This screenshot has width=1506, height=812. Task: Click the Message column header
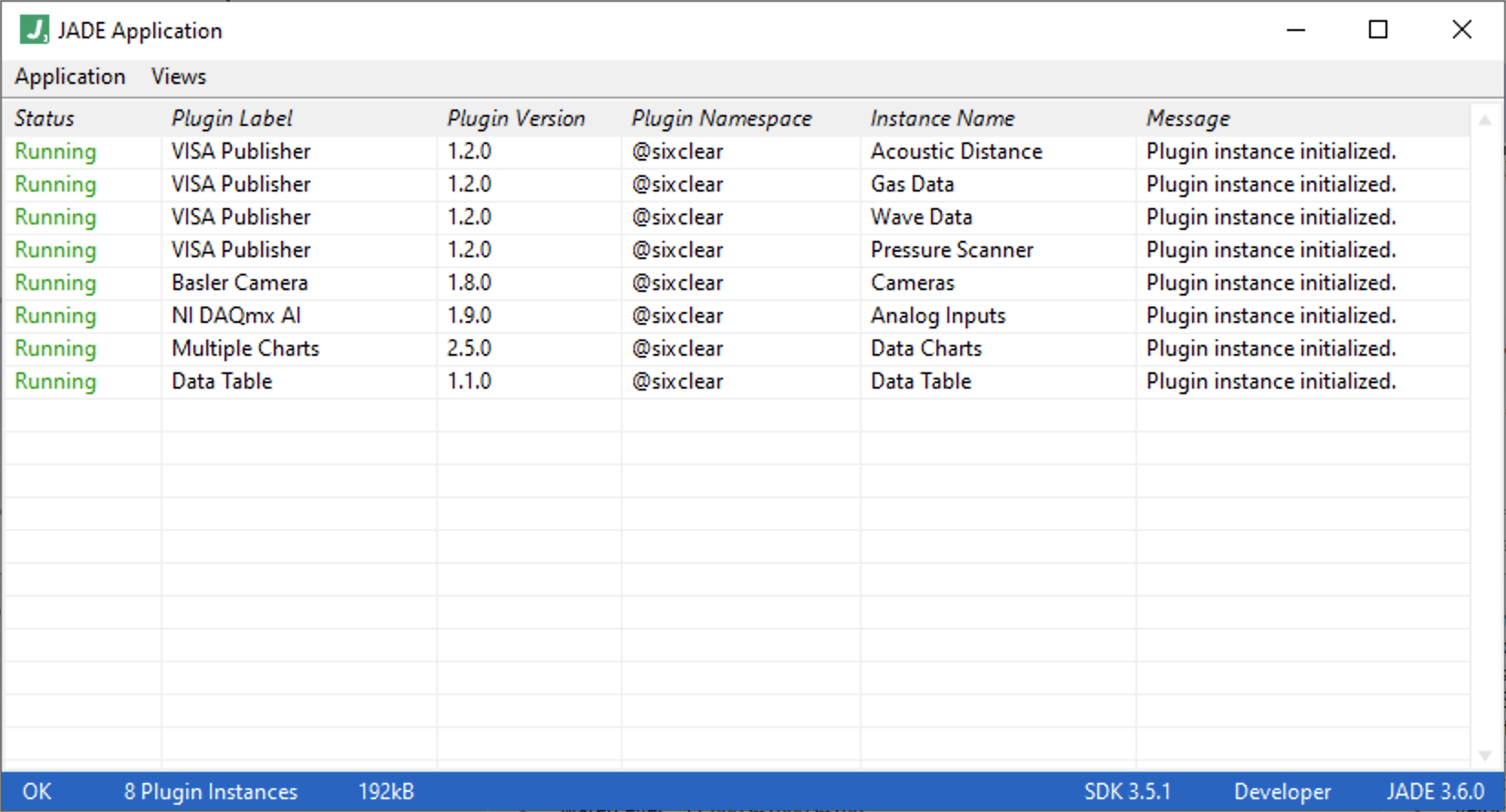tap(1188, 119)
